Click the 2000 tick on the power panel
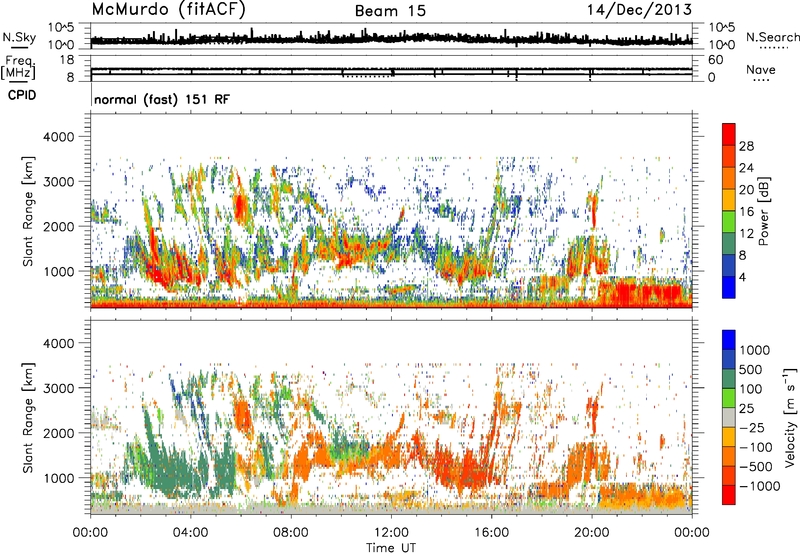 tap(58, 226)
